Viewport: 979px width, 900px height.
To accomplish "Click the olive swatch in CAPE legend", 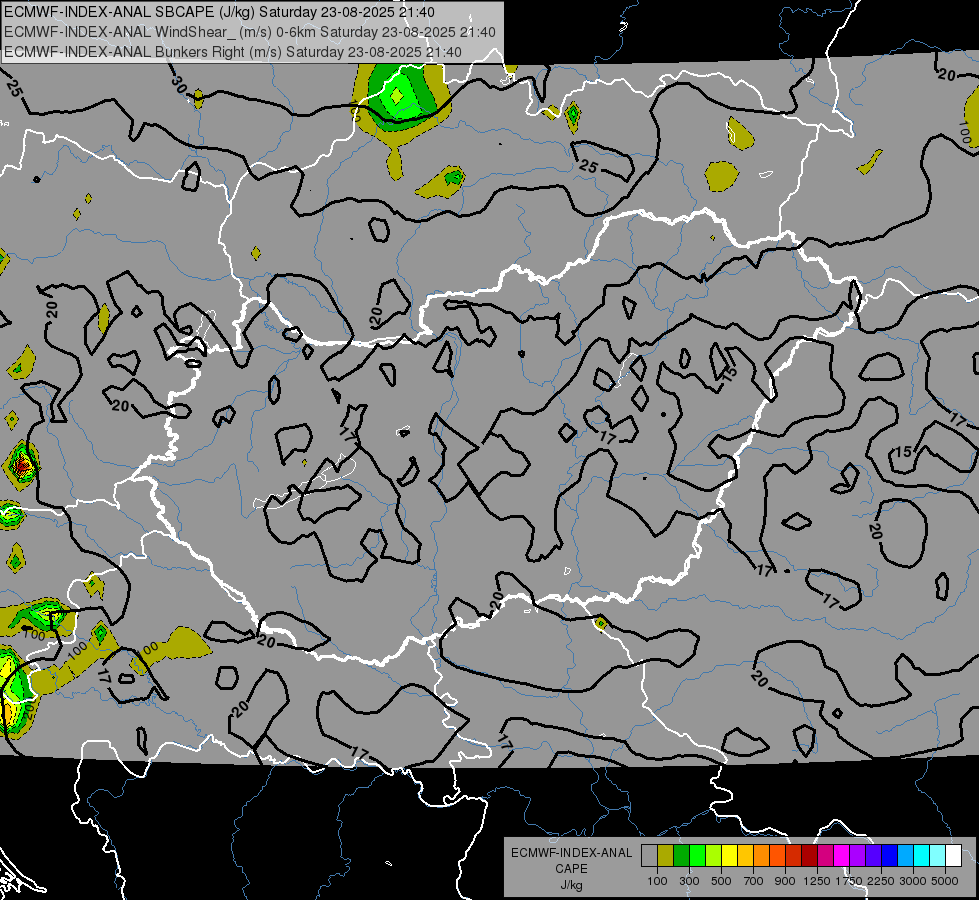I will tap(666, 855).
